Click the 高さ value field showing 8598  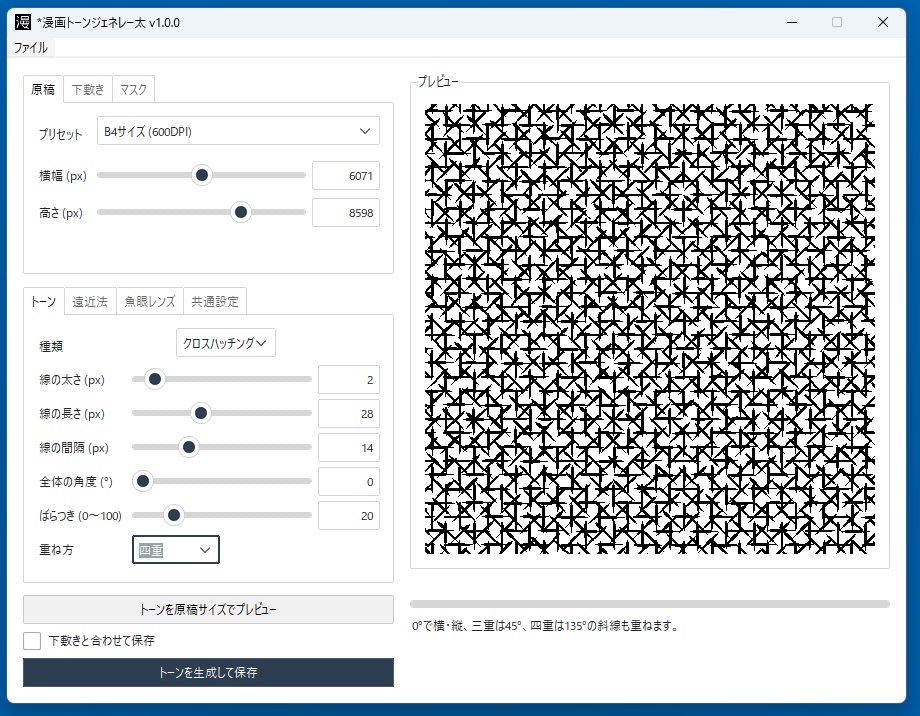(346, 212)
